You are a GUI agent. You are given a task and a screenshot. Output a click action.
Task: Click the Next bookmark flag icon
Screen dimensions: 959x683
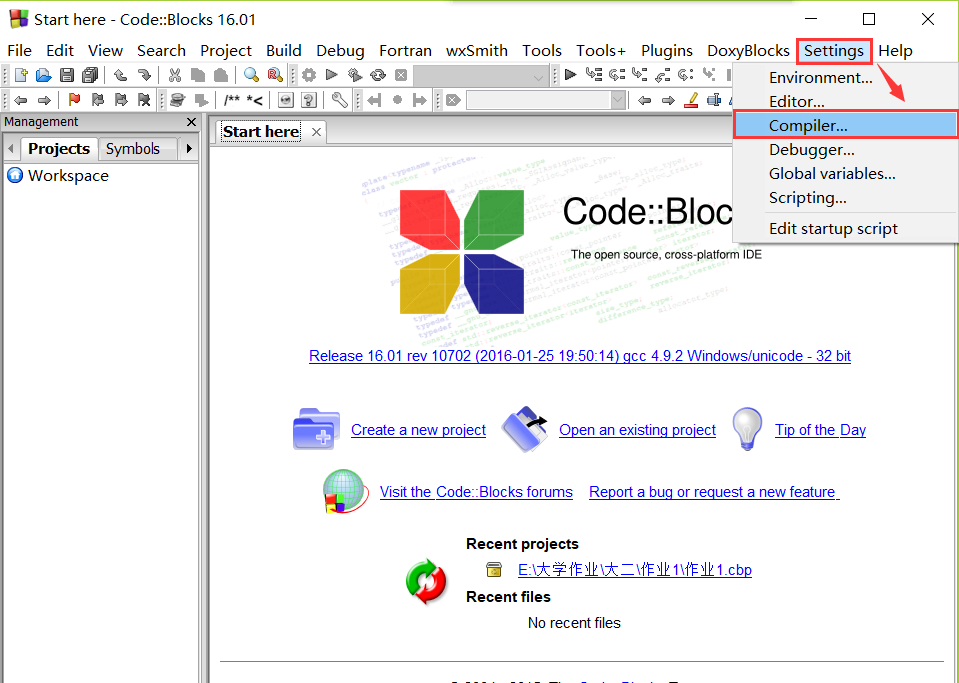click(121, 100)
